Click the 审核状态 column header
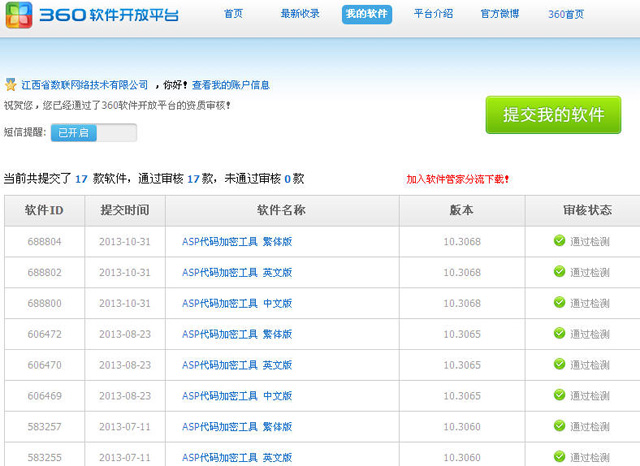Screen dimensions: 640x466 (583, 210)
